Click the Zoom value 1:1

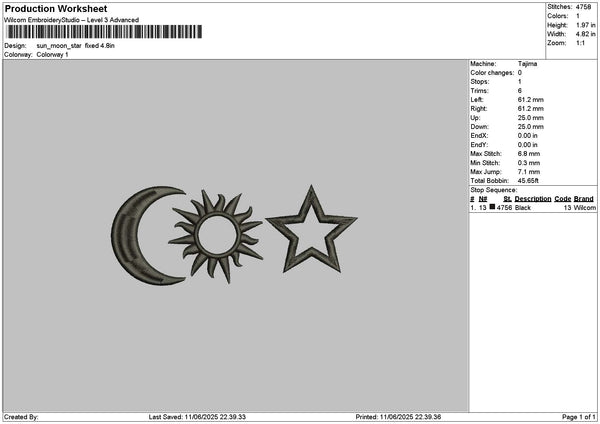580,43
